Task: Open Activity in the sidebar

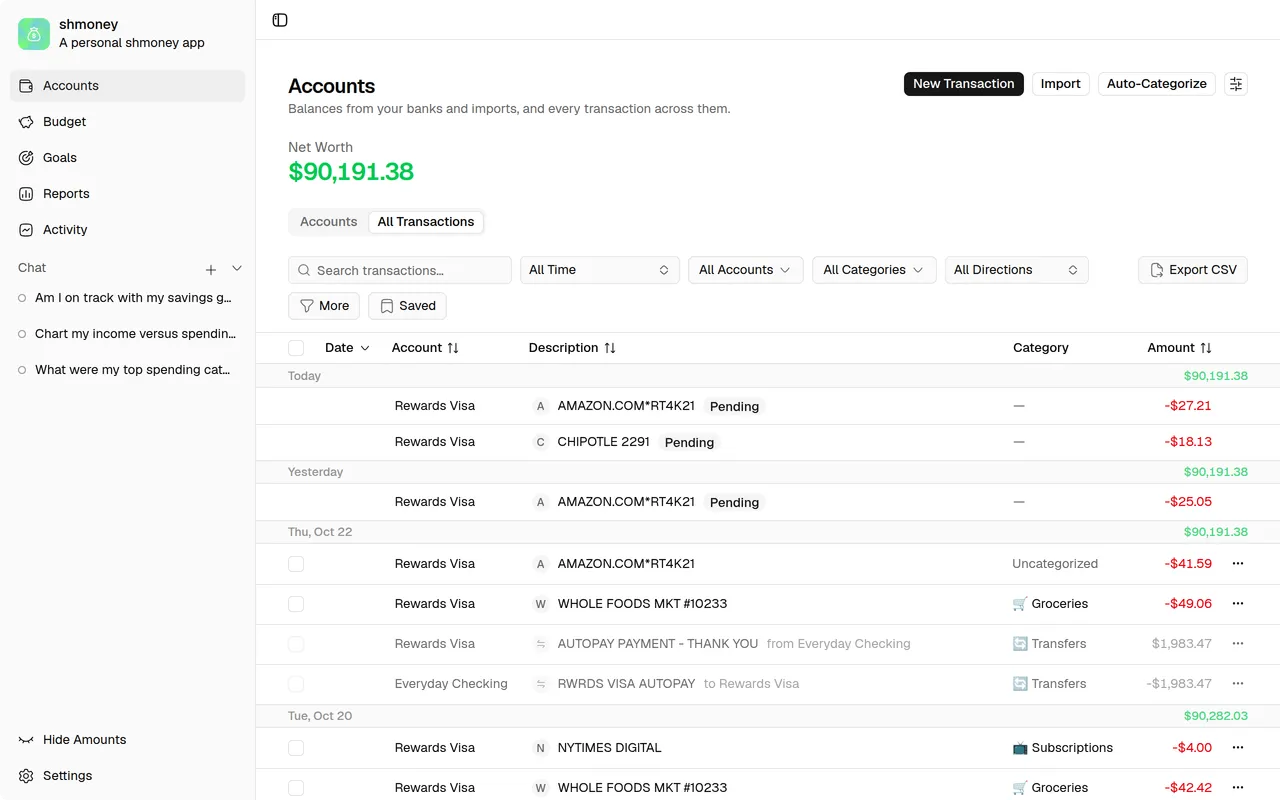Action: point(127,230)
